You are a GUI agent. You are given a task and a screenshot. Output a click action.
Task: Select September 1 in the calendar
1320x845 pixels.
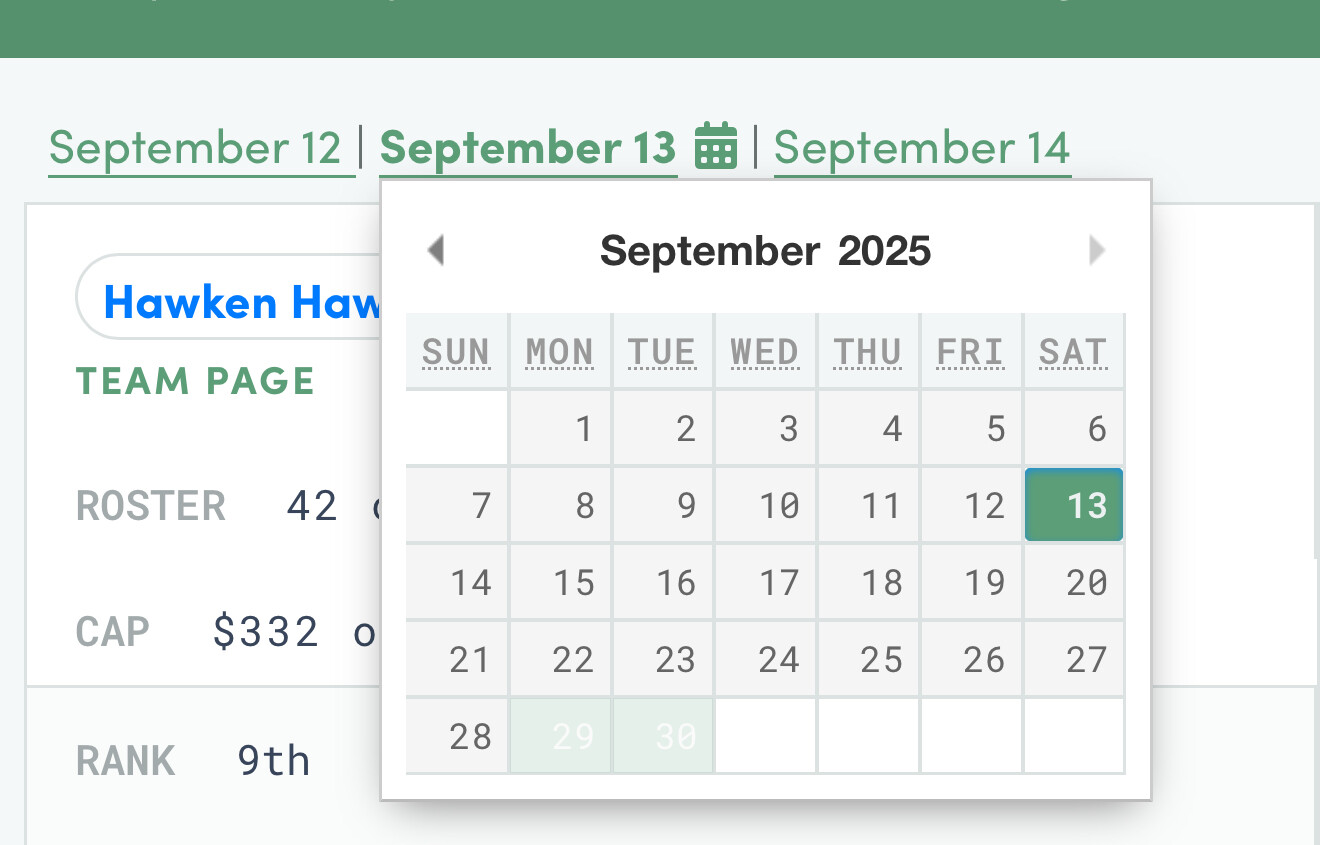562,429
